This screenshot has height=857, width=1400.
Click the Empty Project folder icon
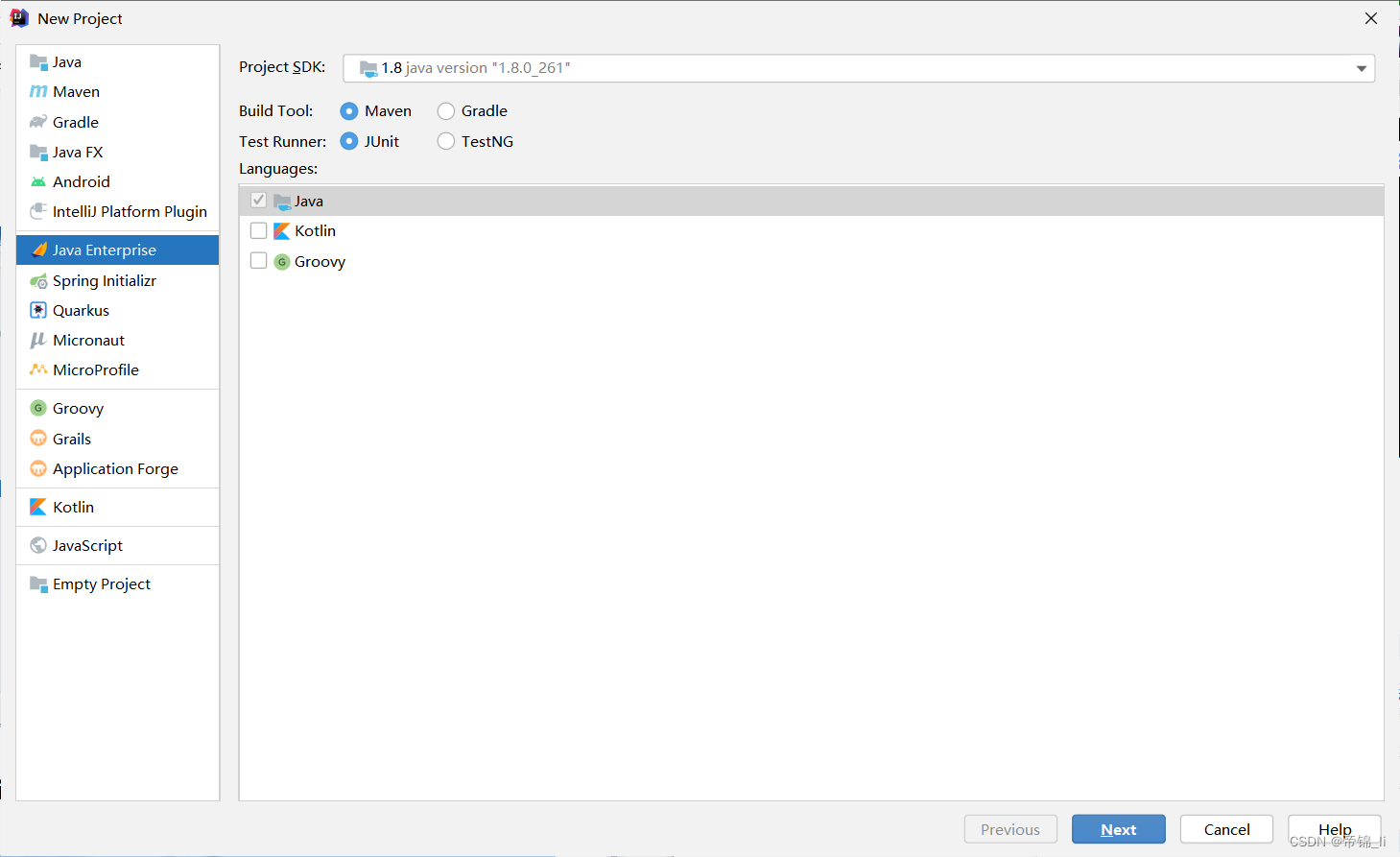coord(38,584)
